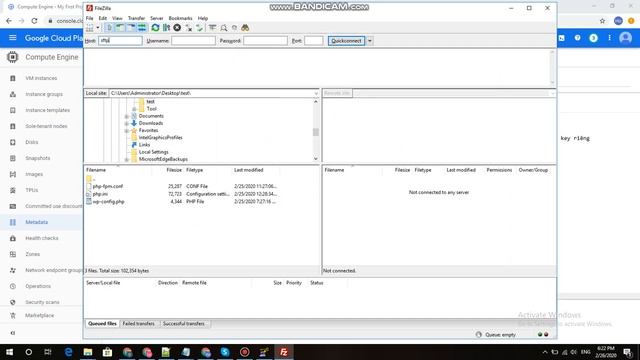This screenshot has height=360, width=640.
Task: Select the wp-config.php file
Action: click(x=109, y=202)
